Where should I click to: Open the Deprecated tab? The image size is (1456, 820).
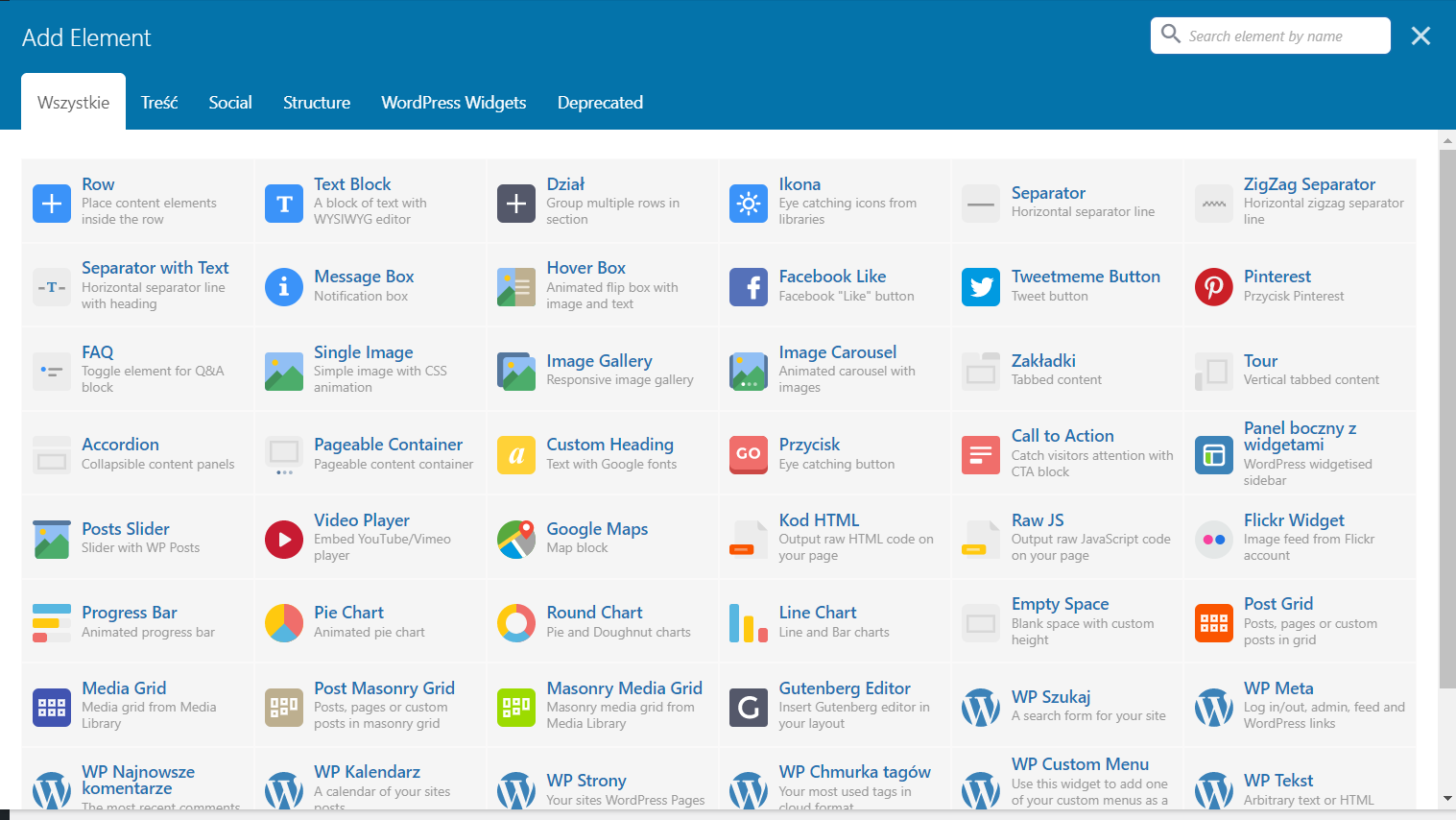pyautogui.click(x=600, y=103)
